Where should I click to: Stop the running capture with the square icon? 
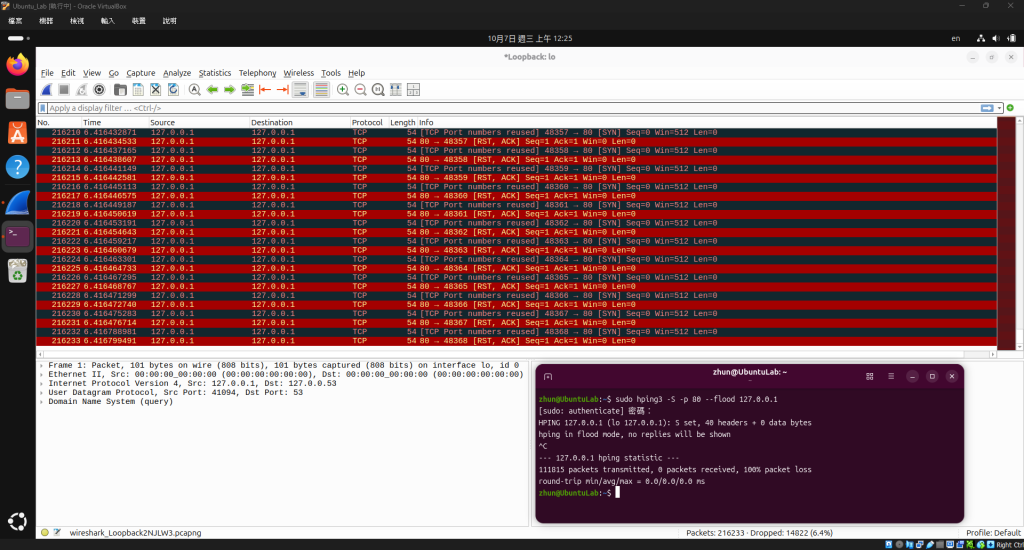point(64,90)
